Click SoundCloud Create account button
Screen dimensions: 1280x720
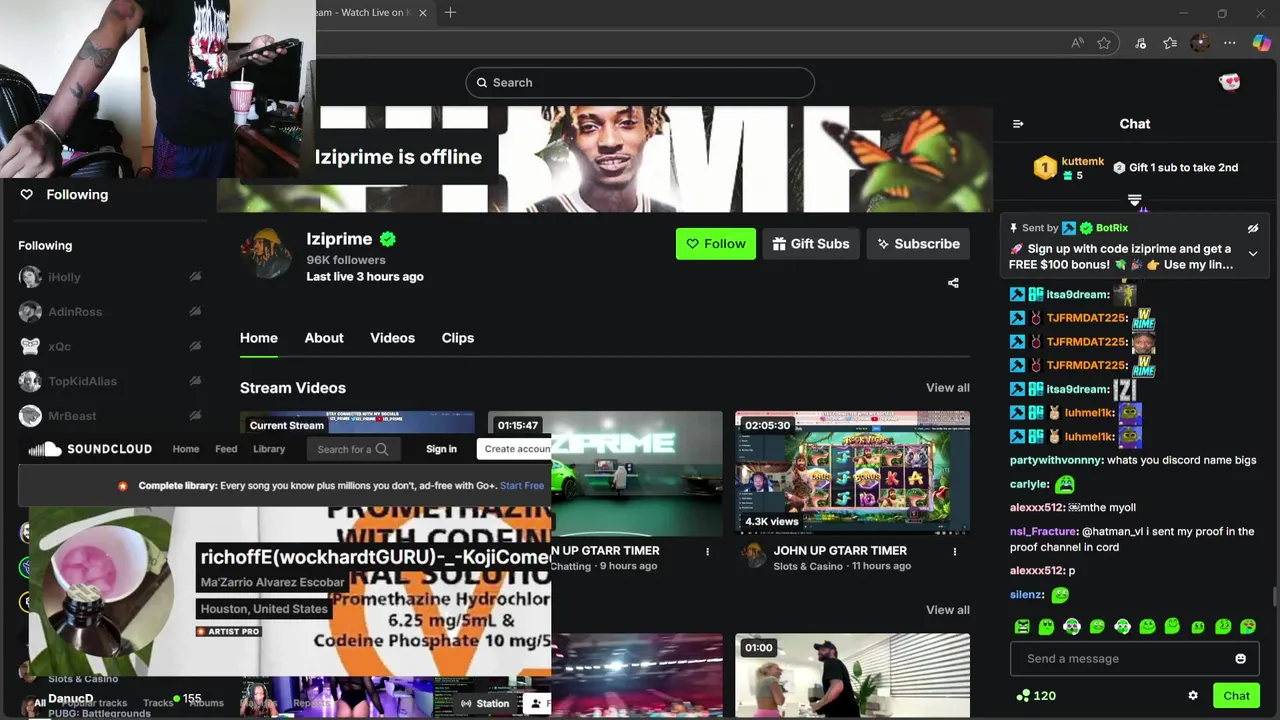tap(515, 449)
